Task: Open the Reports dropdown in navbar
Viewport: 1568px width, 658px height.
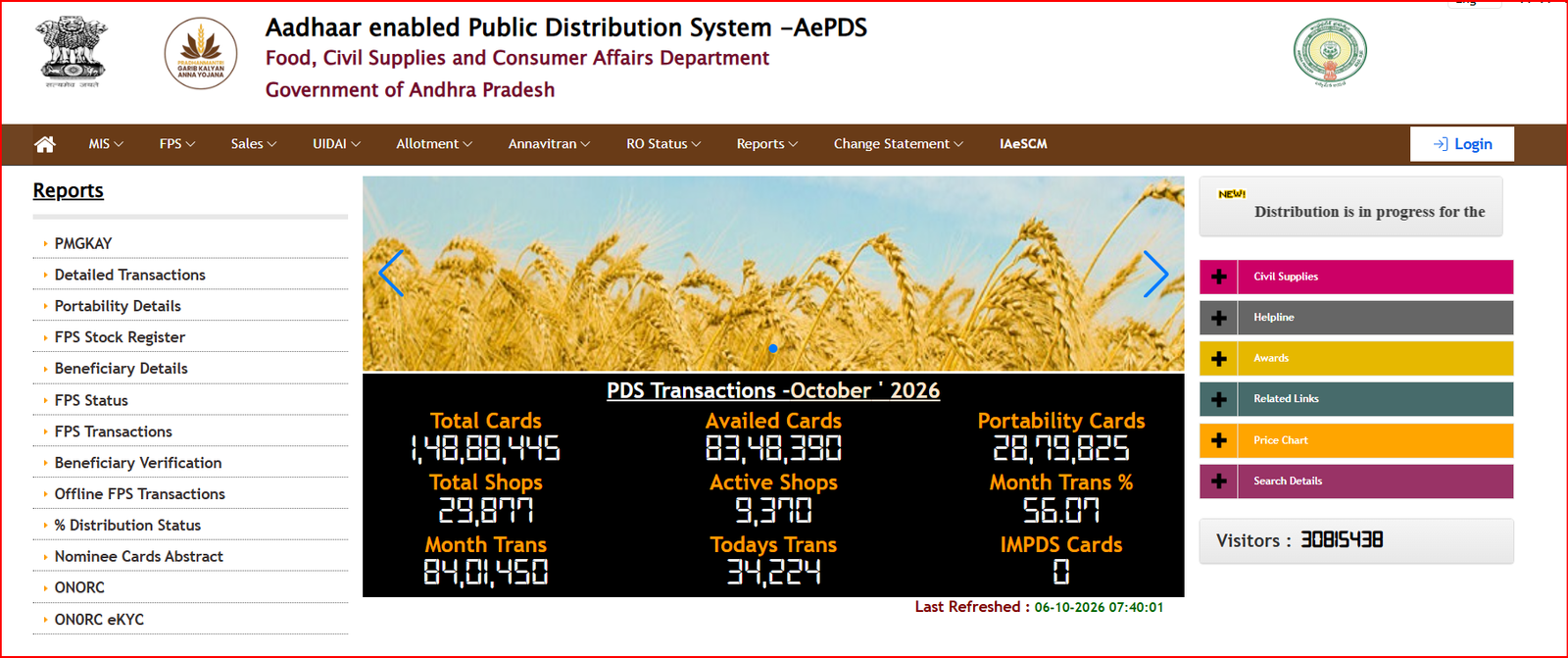Action: (x=767, y=144)
